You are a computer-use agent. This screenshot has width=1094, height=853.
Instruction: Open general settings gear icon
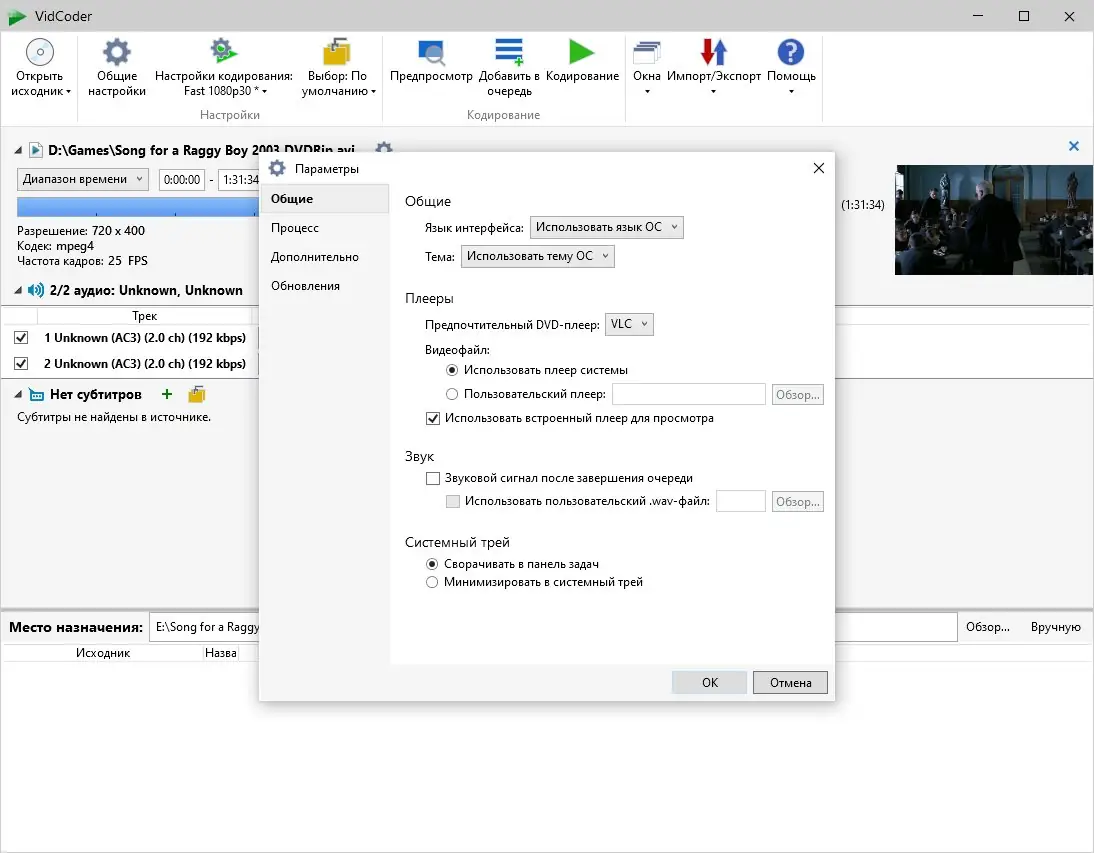[117, 52]
